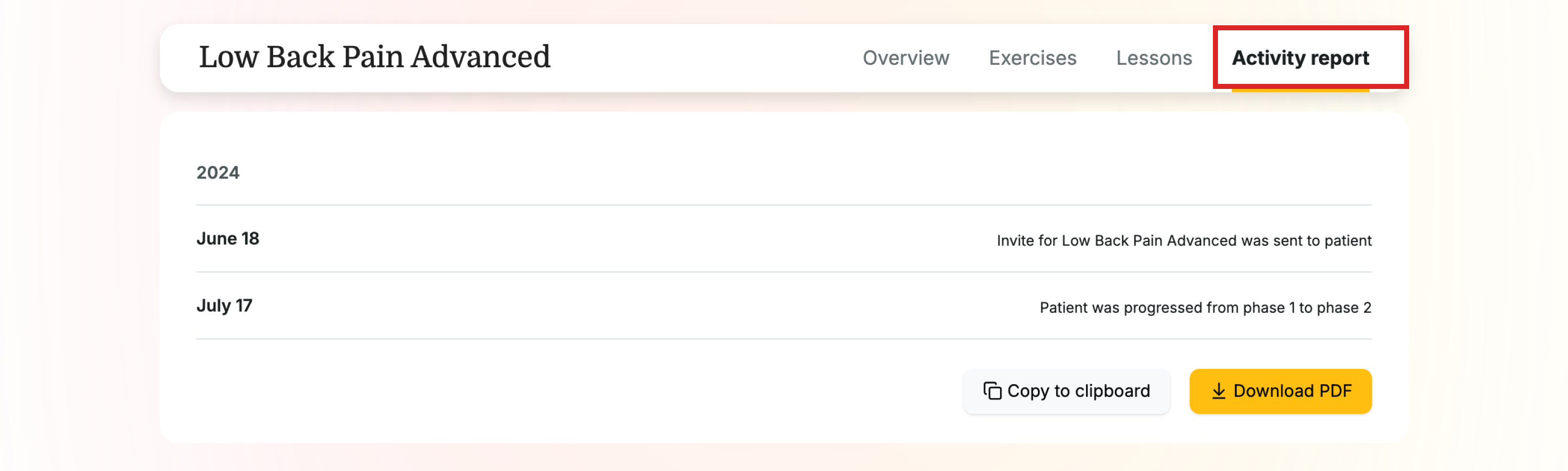
Task: Click the divider line below the July 17 entry
Action: tap(783, 339)
